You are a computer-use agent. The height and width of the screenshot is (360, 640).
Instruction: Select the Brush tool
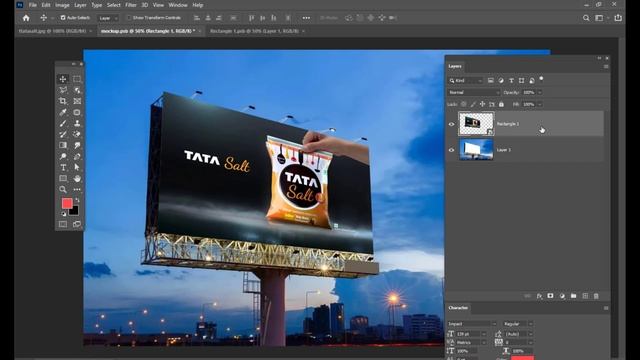(63, 123)
